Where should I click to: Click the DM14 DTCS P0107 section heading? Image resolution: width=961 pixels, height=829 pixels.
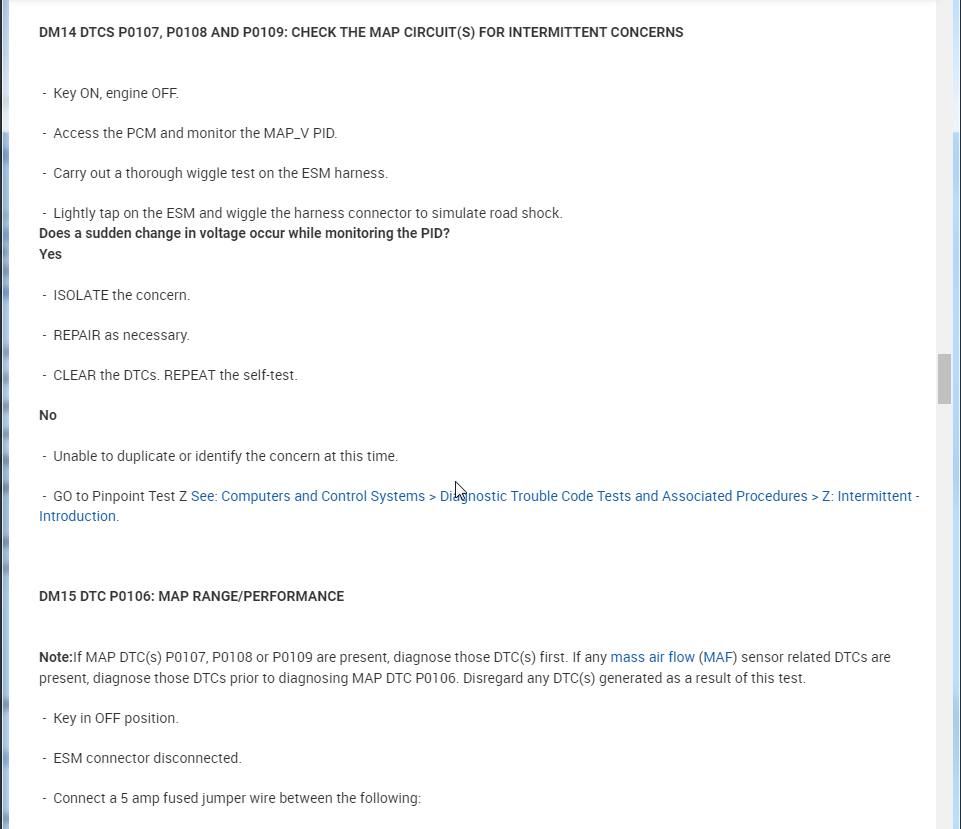pos(361,33)
